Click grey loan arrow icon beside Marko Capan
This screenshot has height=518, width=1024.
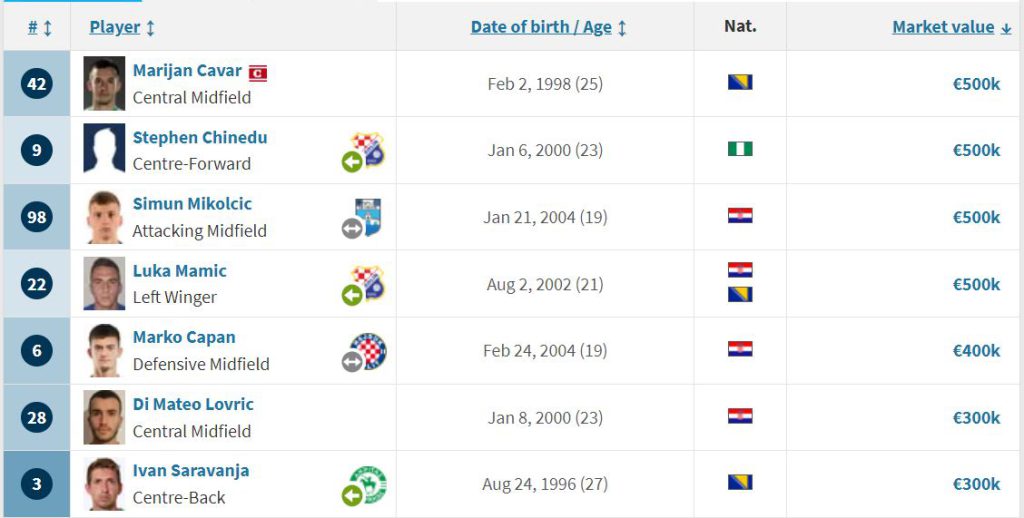(352, 361)
